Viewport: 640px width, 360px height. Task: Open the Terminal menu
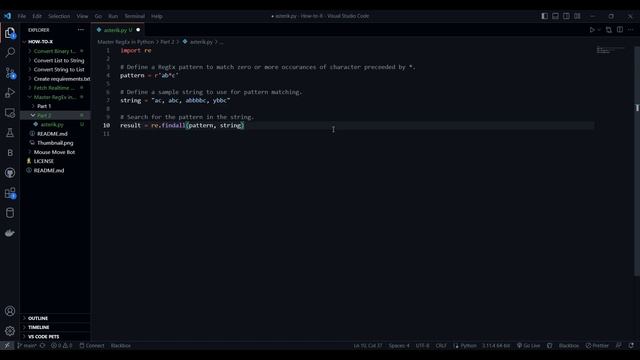pos(135,16)
